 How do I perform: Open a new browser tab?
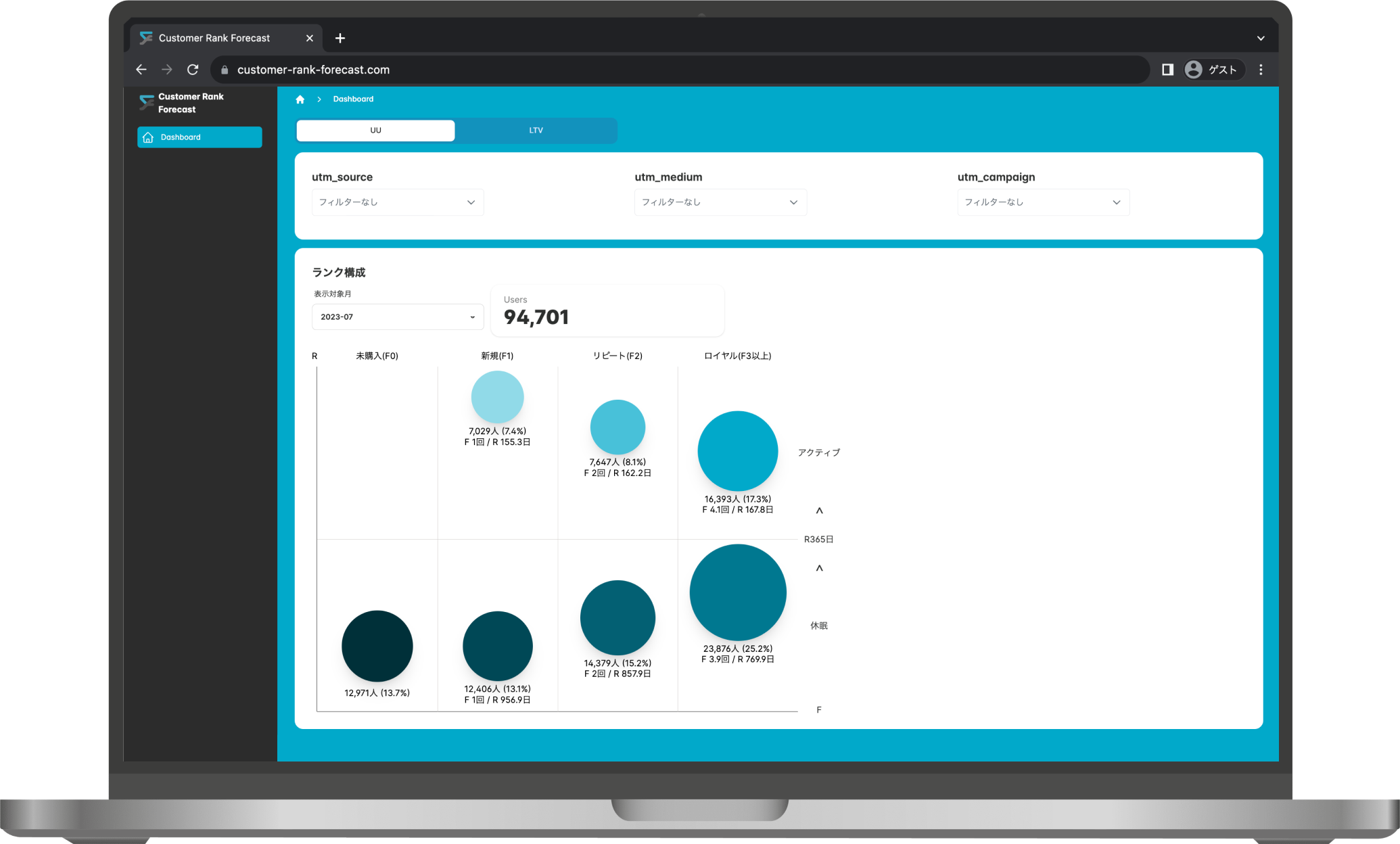[x=340, y=39]
